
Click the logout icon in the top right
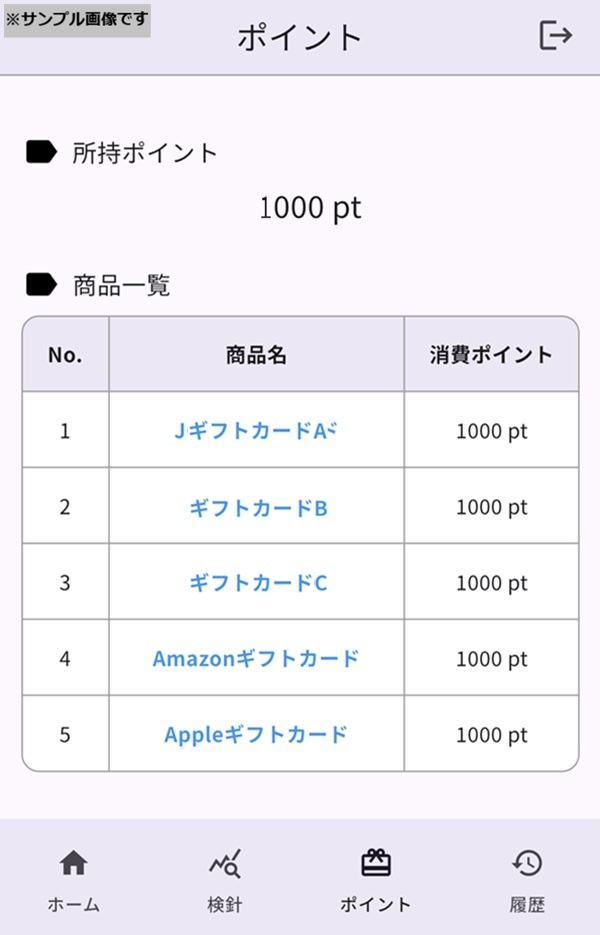553,34
